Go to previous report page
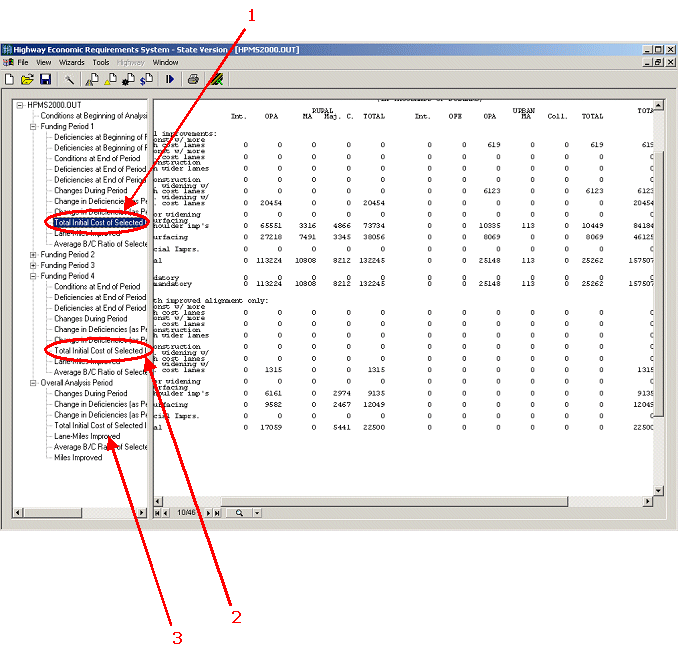Viewport: 678px width, 651px height. pos(165,513)
